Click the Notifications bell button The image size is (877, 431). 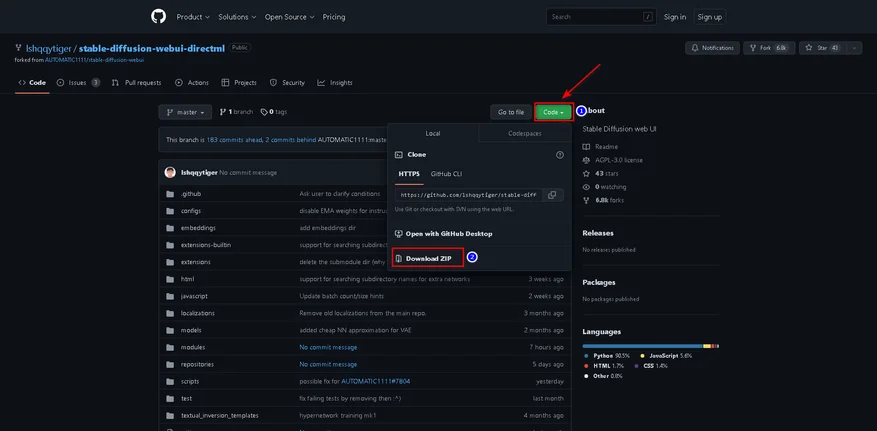[712, 48]
